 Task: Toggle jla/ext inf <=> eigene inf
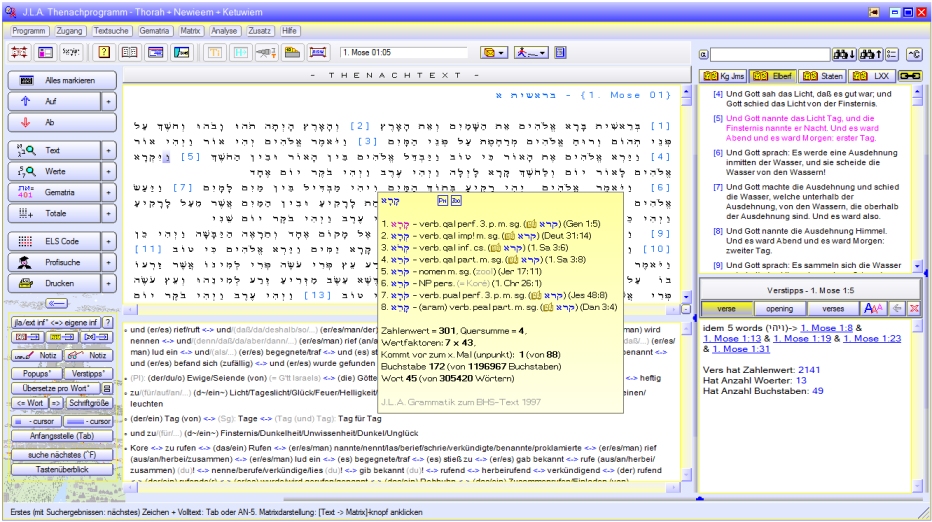[56, 322]
